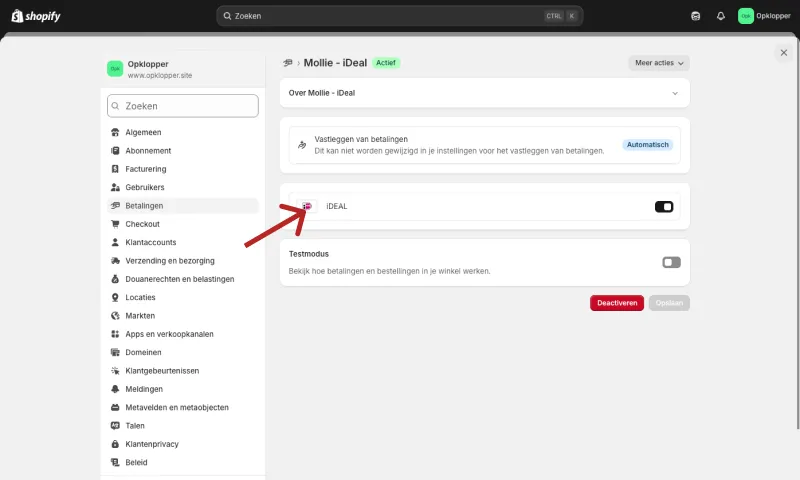800x480 pixels.
Task: Click the Beleid policy icon
Action: point(115,463)
